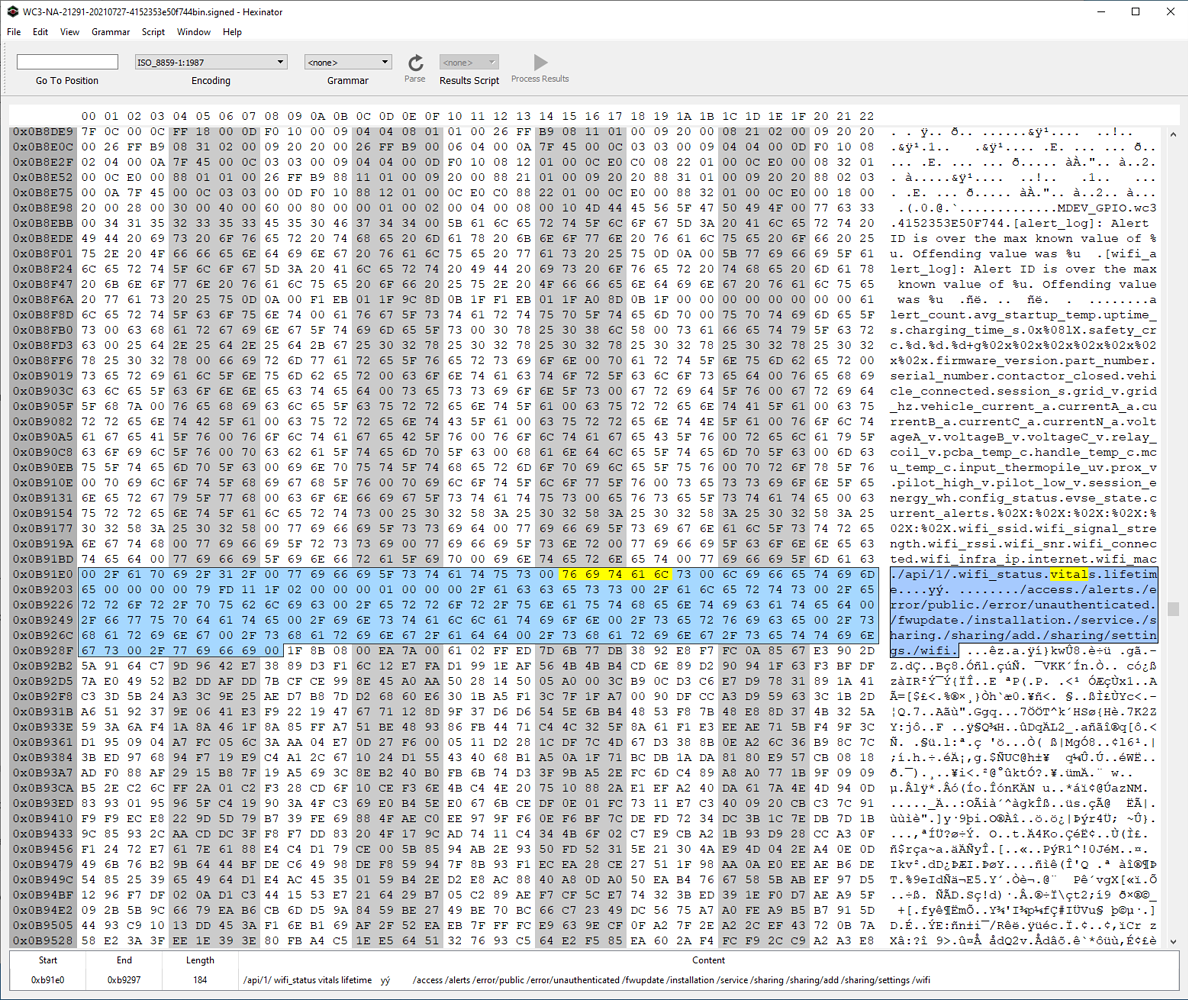Click the Hexinator app icon in title bar
Image resolution: width=1188 pixels, height=1000 pixels.
(x=12, y=11)
